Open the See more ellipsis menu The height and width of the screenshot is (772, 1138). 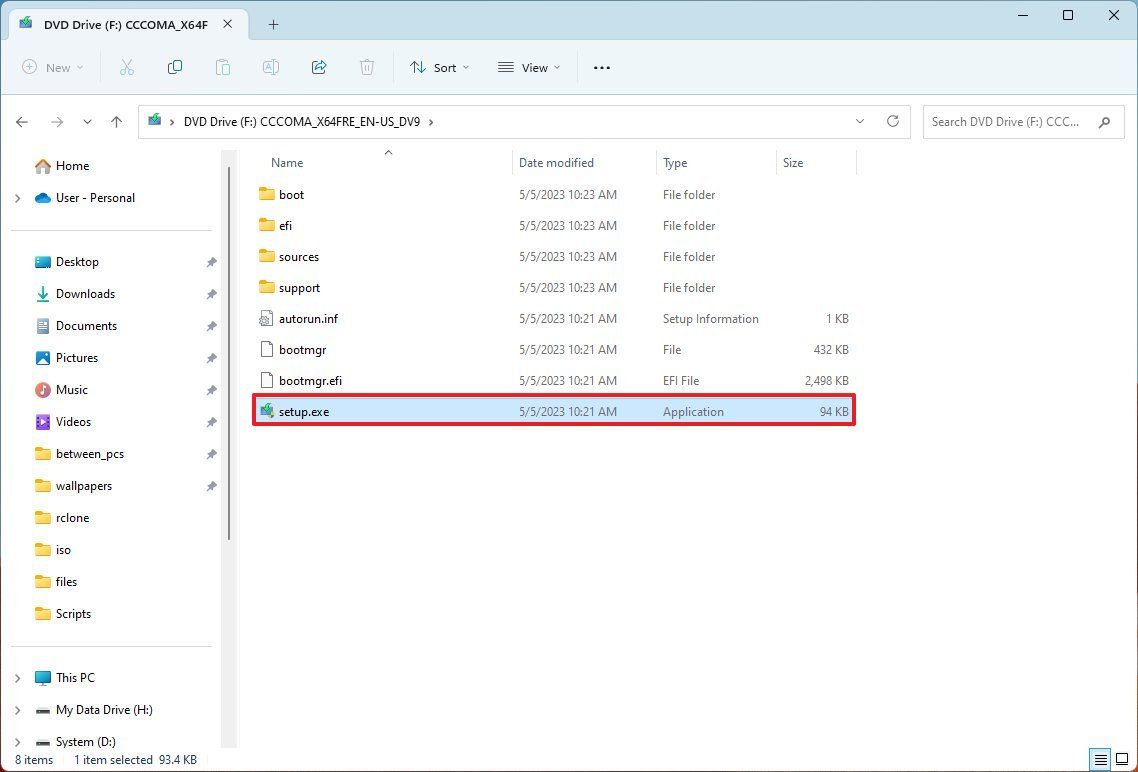coord(601,67)
